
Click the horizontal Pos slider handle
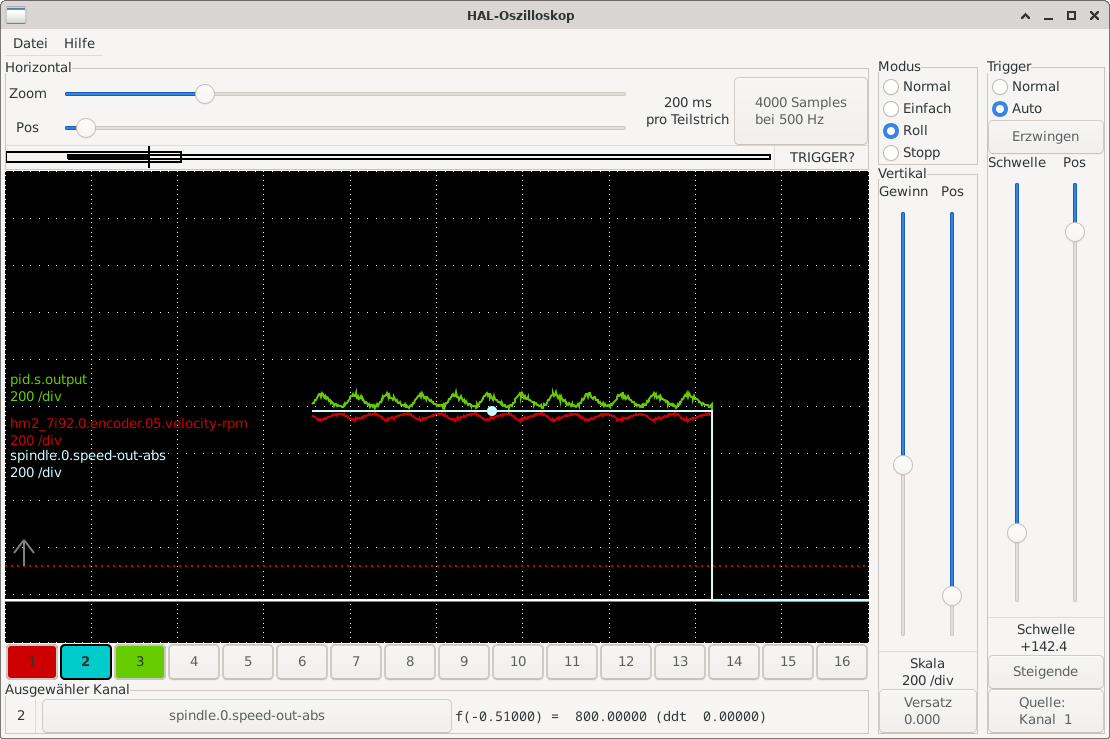pos(86,128)
